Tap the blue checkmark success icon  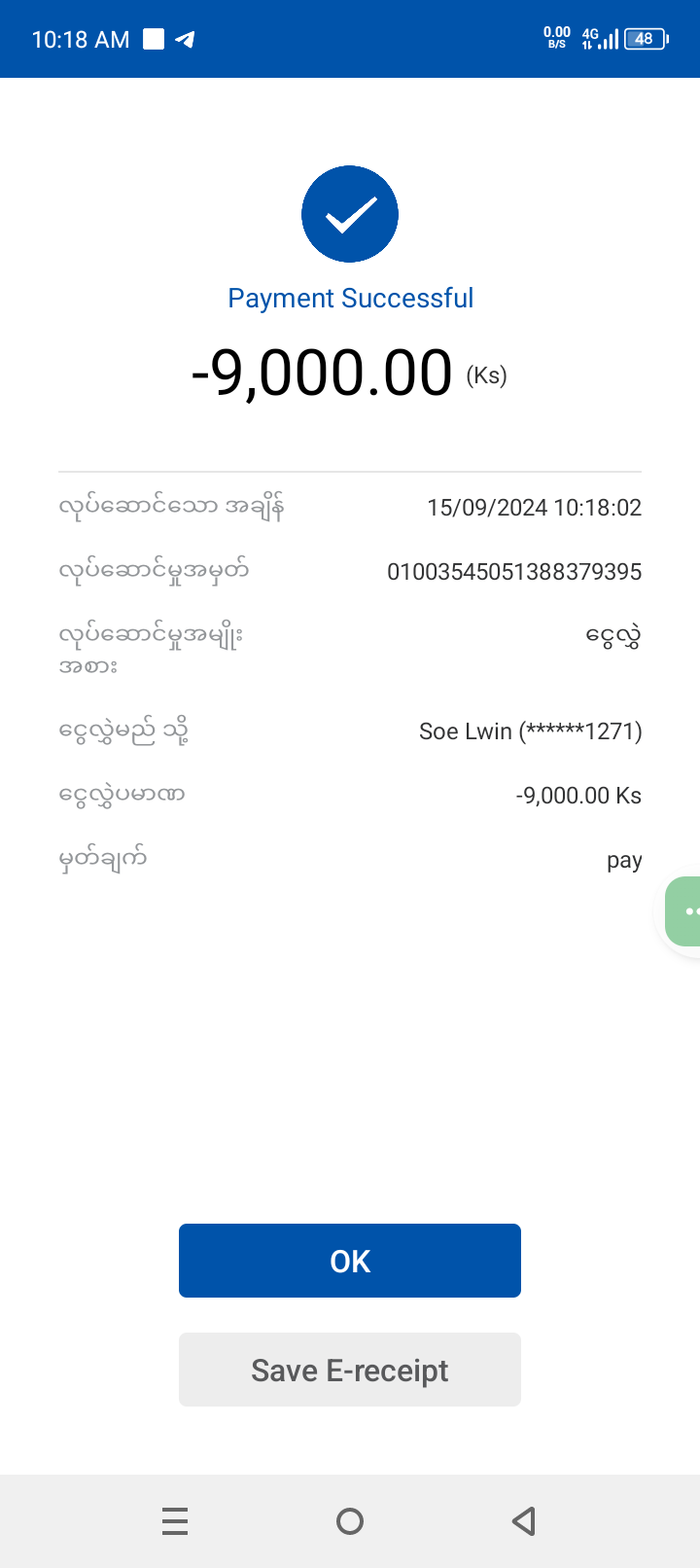(x=350, y=214)
